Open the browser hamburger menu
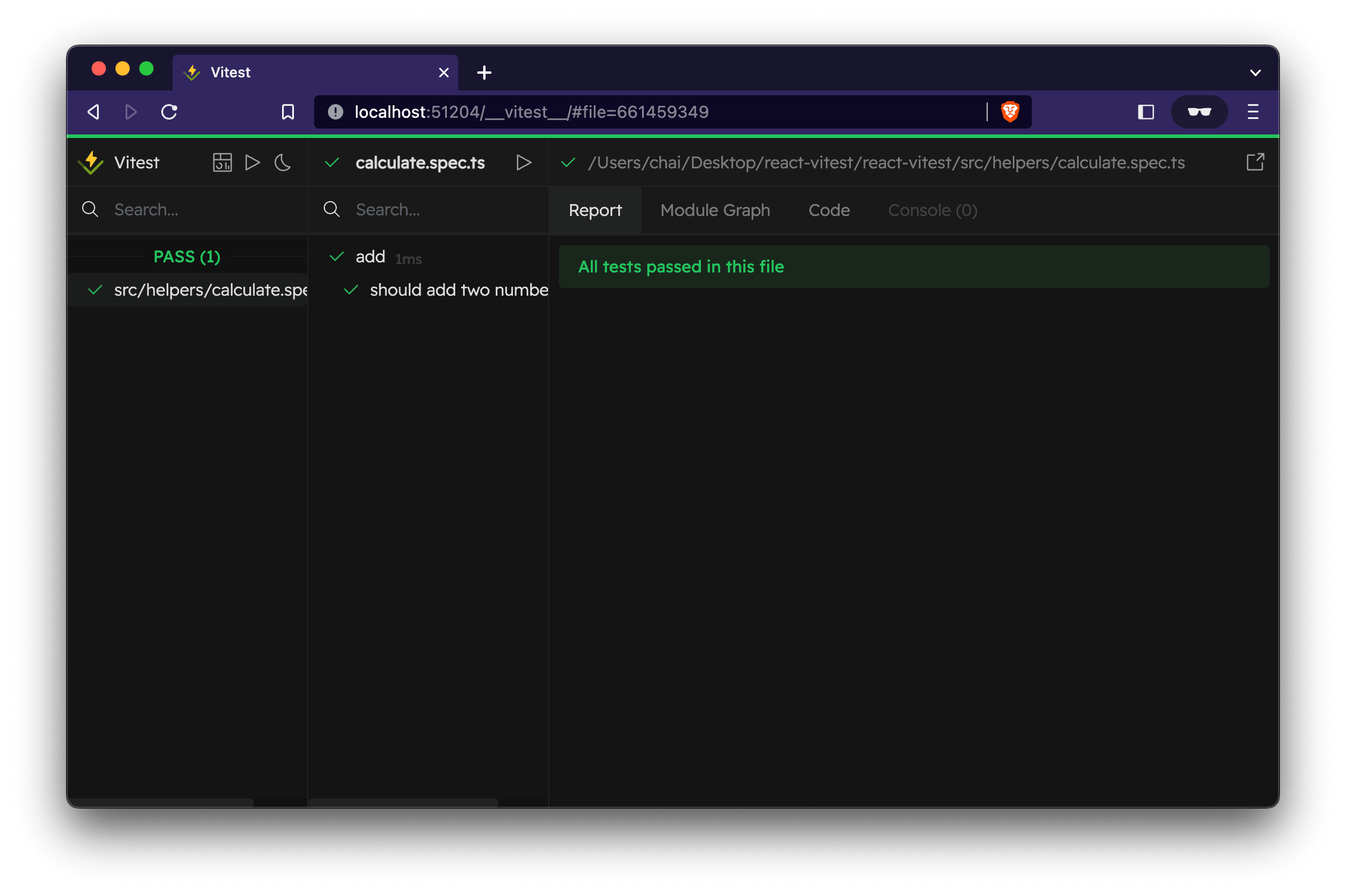 [1253, 112]
